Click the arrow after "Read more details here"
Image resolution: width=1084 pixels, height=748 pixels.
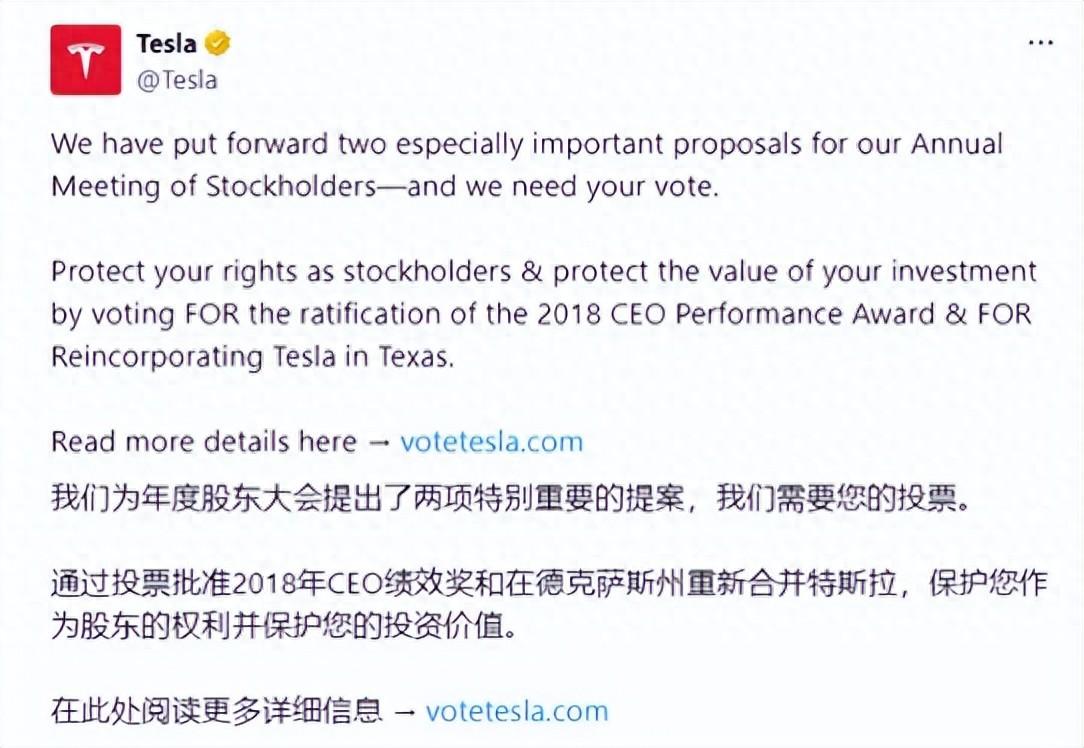[x=379, y=441]
